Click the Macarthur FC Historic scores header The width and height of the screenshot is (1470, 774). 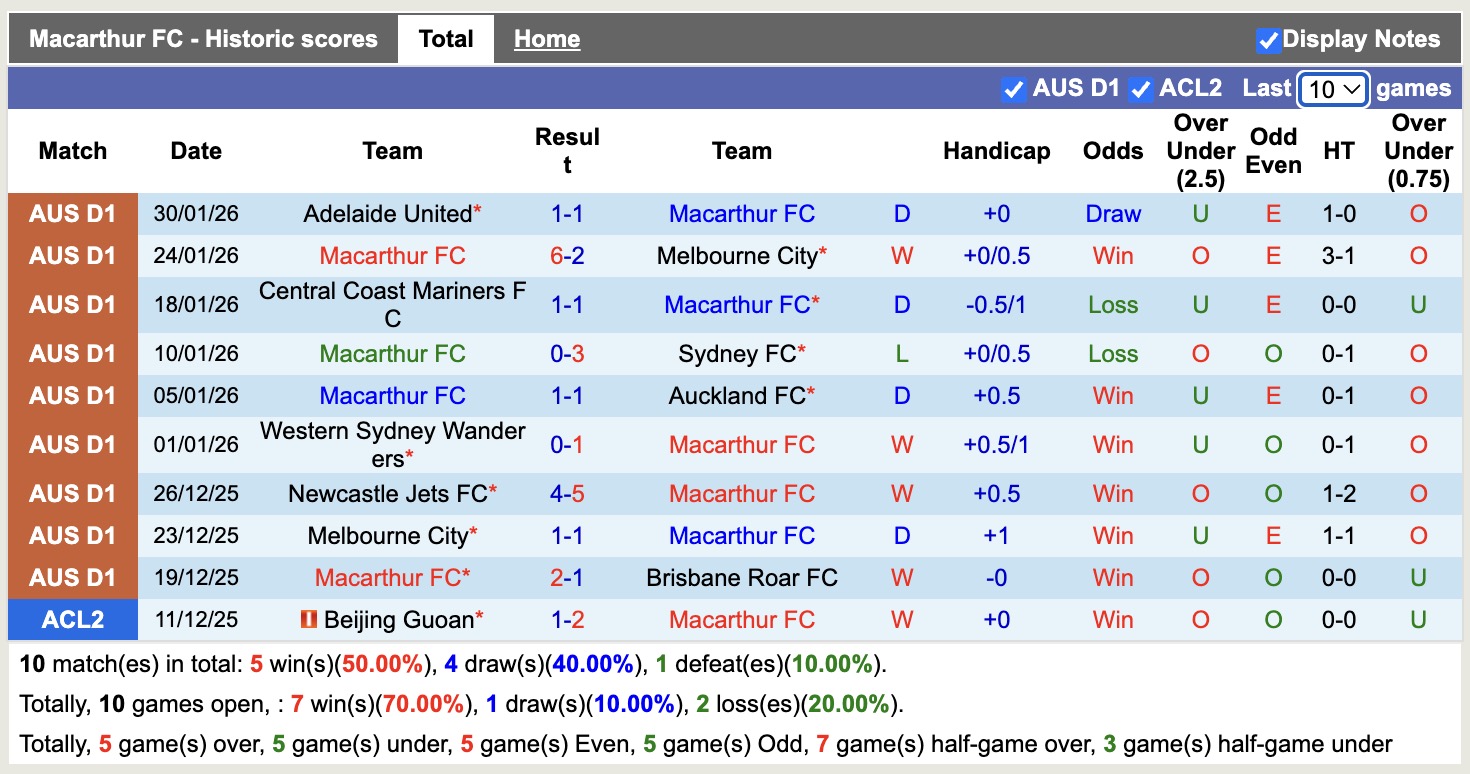(203, 38)
